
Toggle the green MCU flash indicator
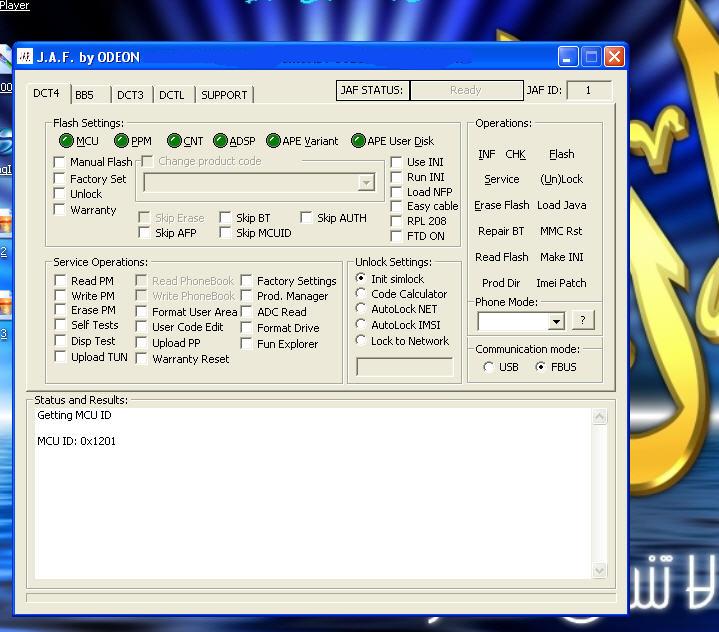pyautogui.click(x=66, y=141)
